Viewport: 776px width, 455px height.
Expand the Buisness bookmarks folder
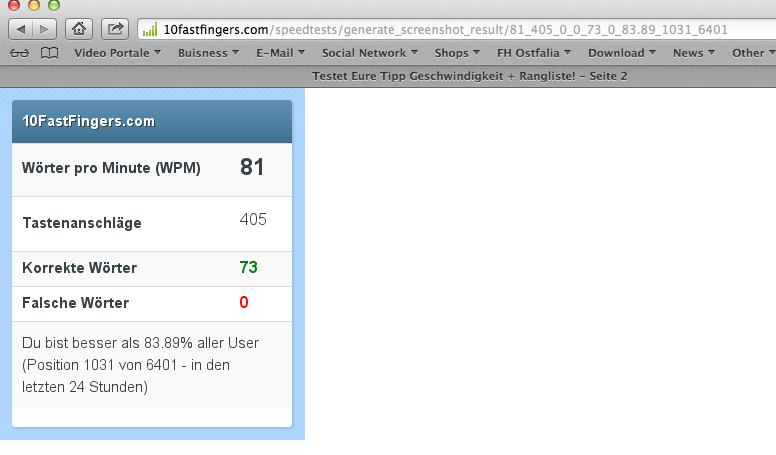pyautogui.click(x=208, y=53)
